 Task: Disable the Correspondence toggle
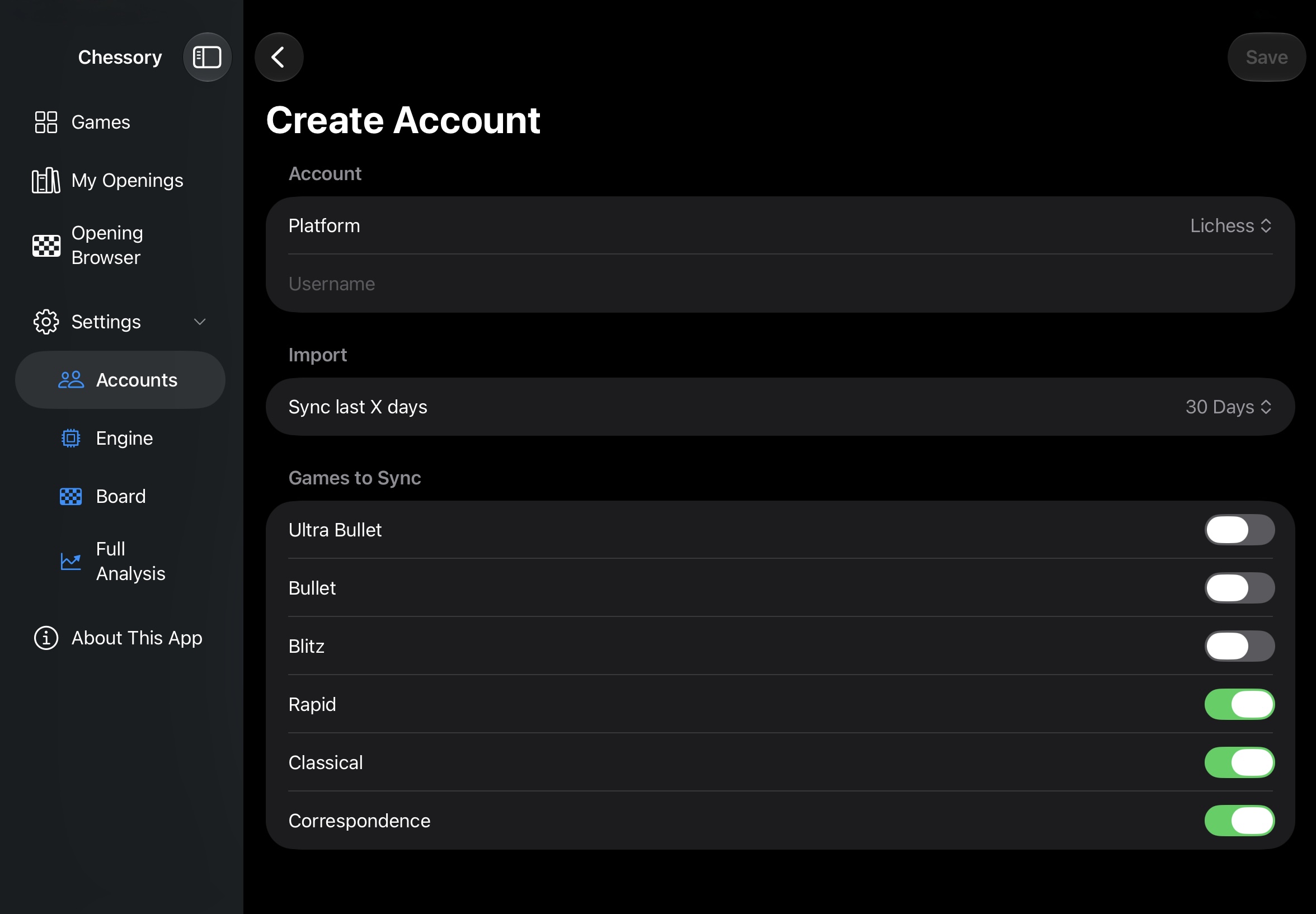point(1239,821)
